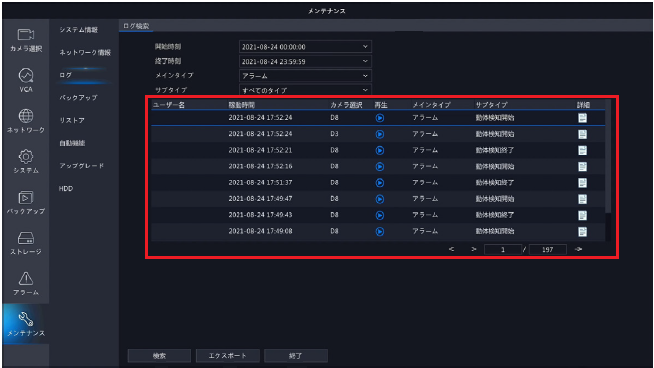This screenshot has width=654, height=368.
Task: Open the サブタイプ dropdown showing すべてのタイプ
Action: coord(305,90)
